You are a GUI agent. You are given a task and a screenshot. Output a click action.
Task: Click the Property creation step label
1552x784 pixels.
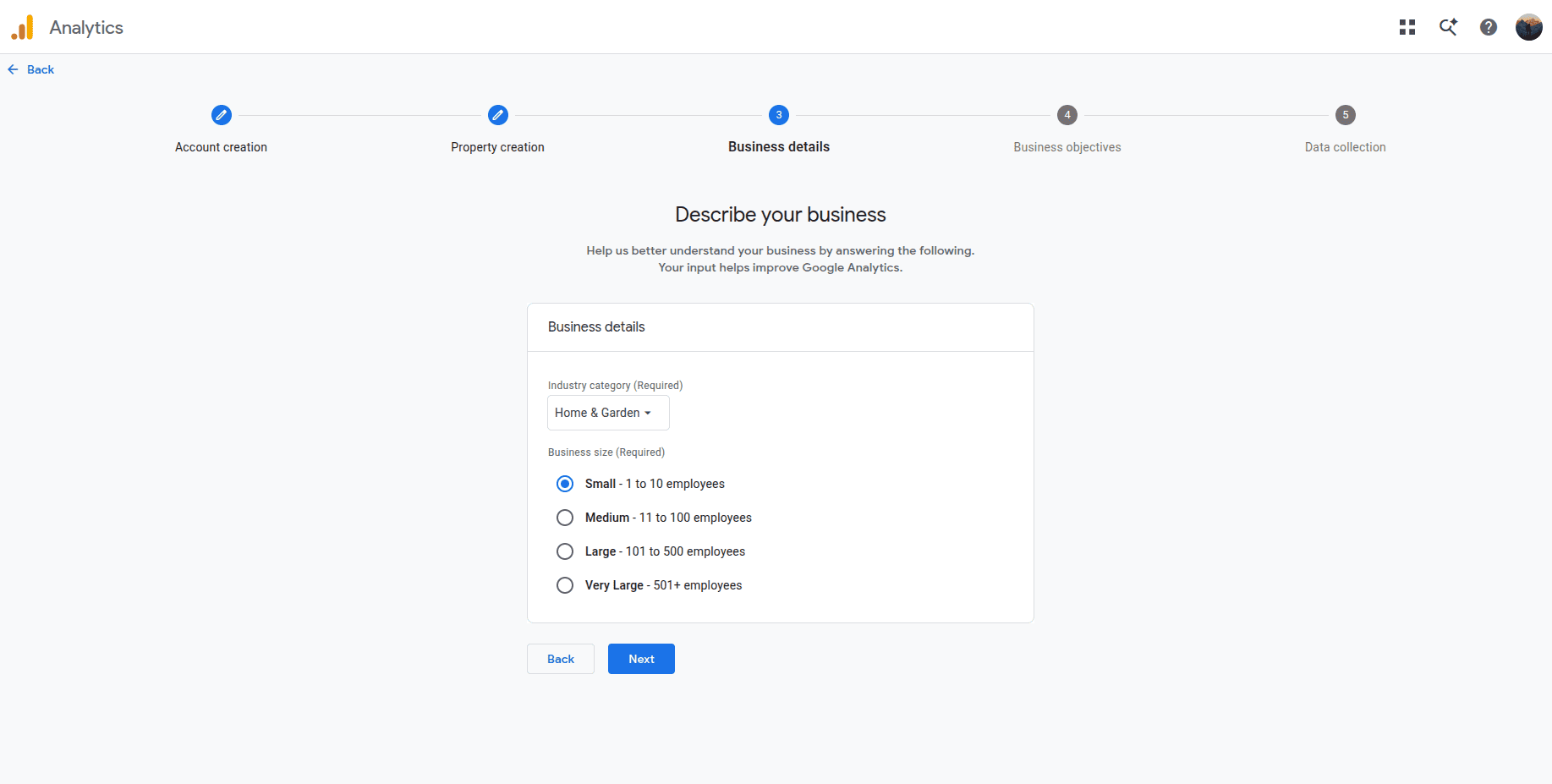click(497, 147)
